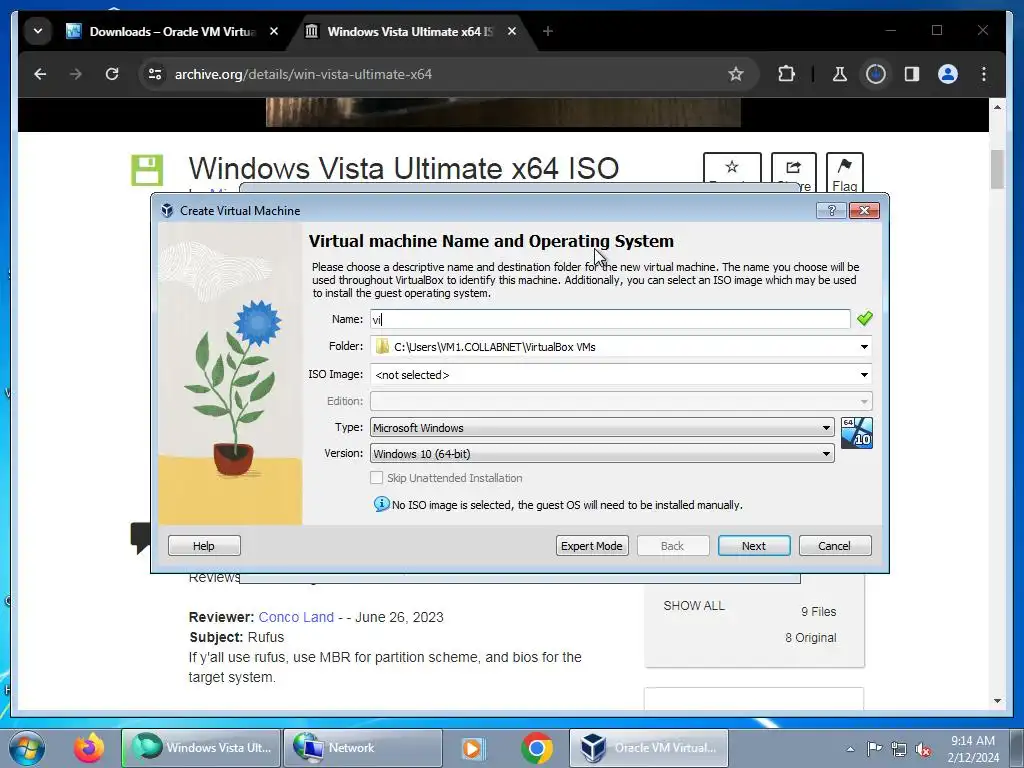Image resolution: width=1024 pixels, height=768 pixels.
Task: Click the webpage vertical scrollbar thumb
Action: pyautogui.click(x=997, y=170)
